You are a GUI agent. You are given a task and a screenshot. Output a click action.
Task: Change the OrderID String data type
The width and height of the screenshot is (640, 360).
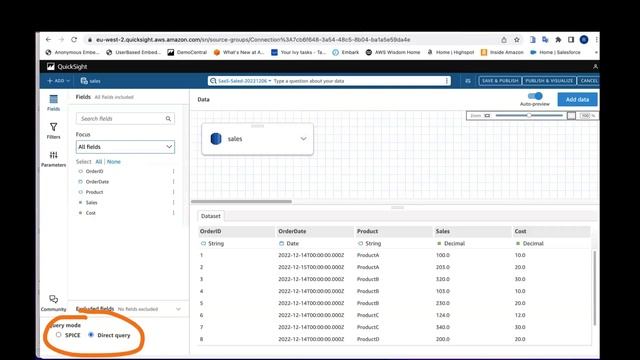pyautogui.click(x=212, y=243)
